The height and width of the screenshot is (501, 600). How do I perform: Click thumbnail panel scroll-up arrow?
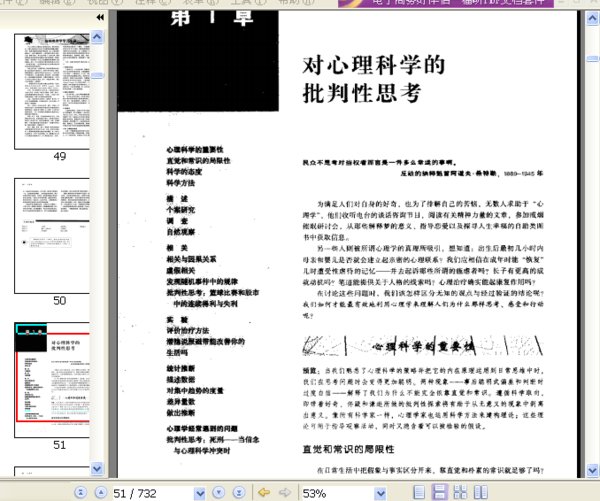coord(97,37)
